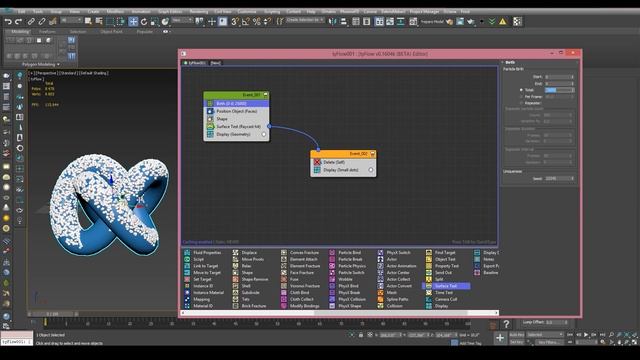Click the Display (Small dots) output circle
The image size is (640, 360).
tap(371, 170)
